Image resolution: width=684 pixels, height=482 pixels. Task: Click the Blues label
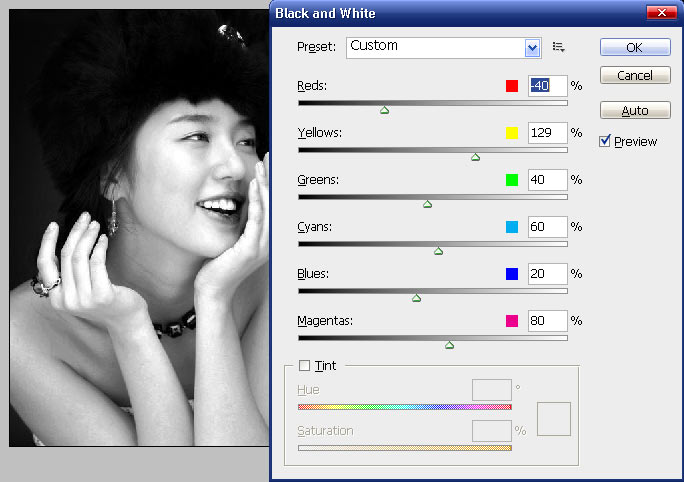click(x=313, y=274)
